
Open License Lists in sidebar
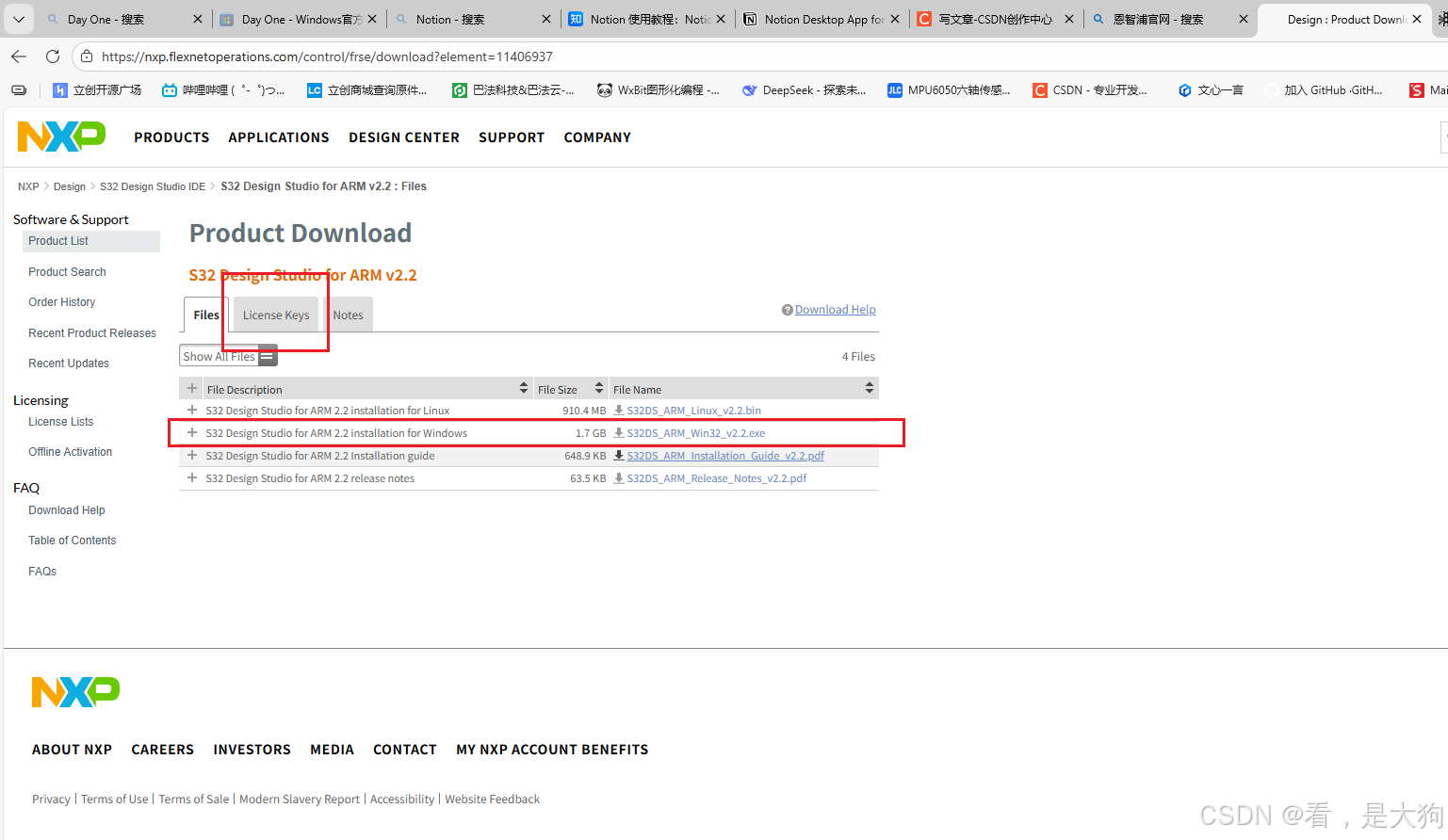pos(61,422)
